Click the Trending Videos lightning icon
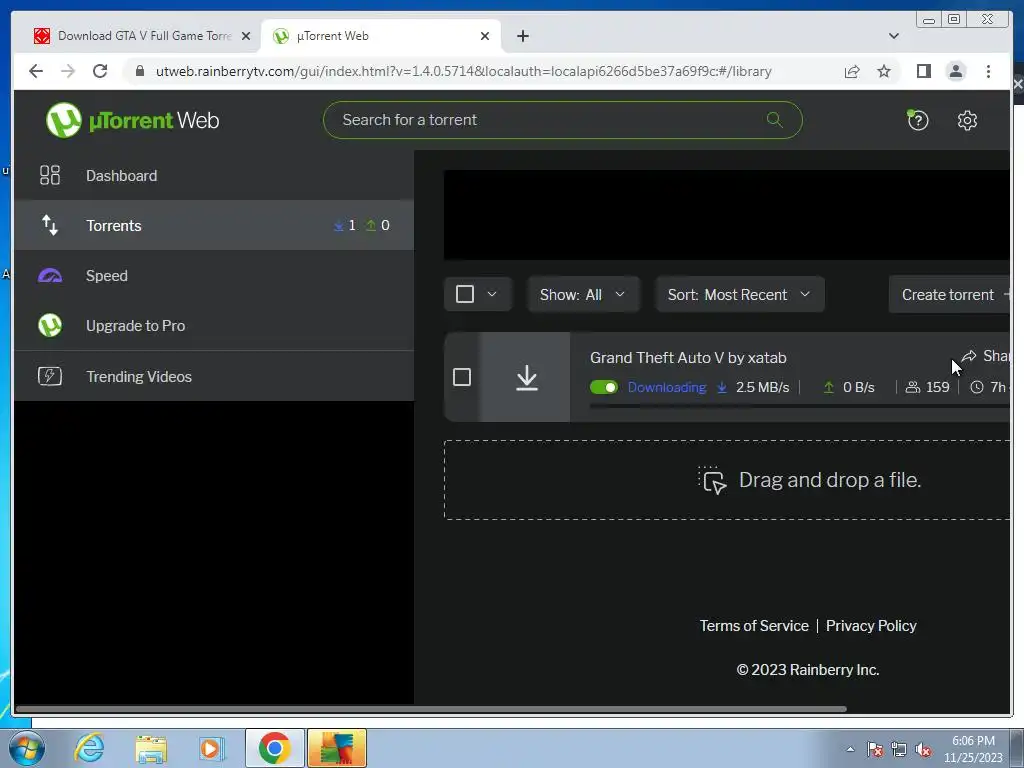The width and height of the screenshot is (1024, 768). [x=50, y=376]
